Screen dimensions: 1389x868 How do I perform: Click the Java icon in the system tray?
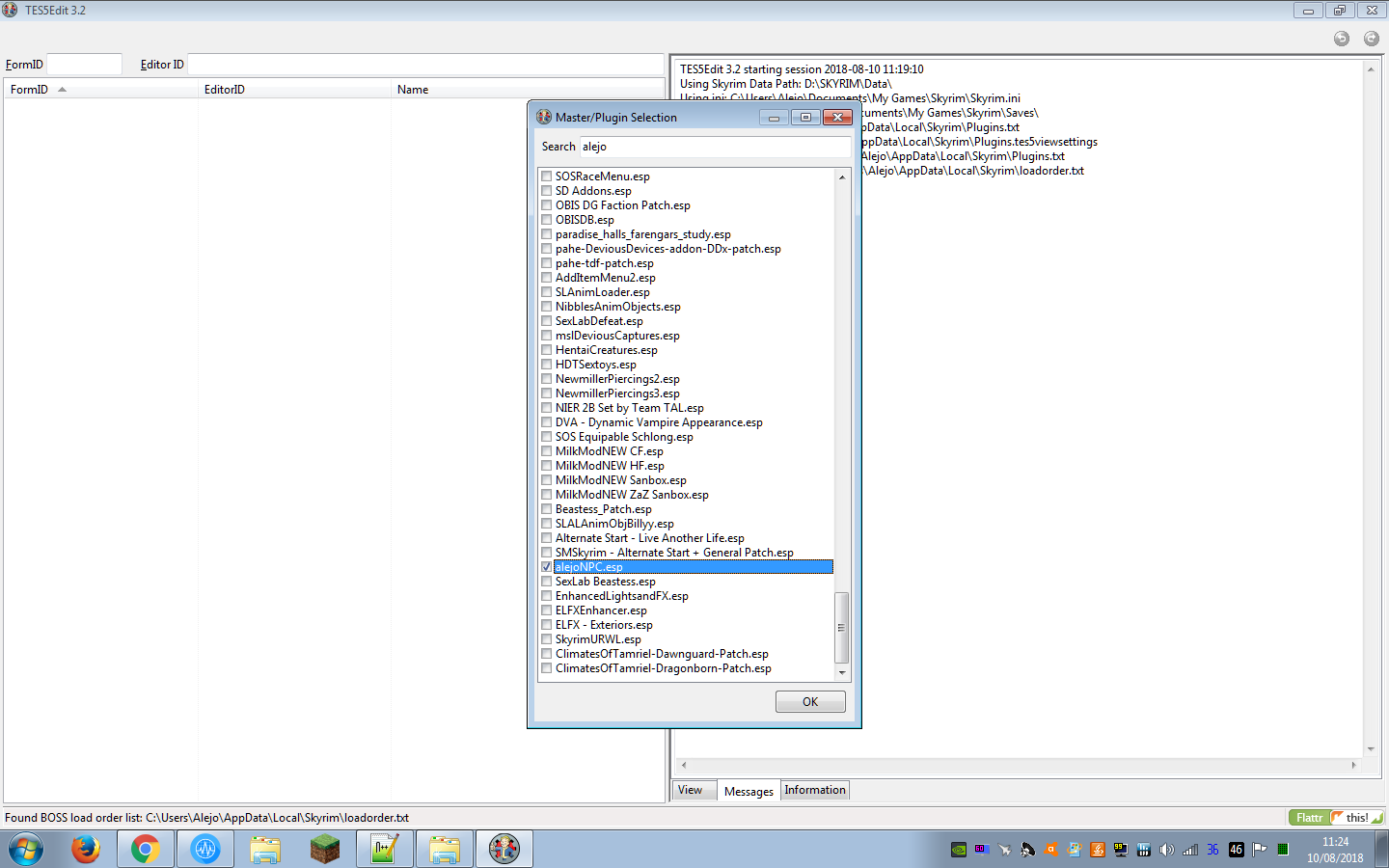[x=1098, y=850]
